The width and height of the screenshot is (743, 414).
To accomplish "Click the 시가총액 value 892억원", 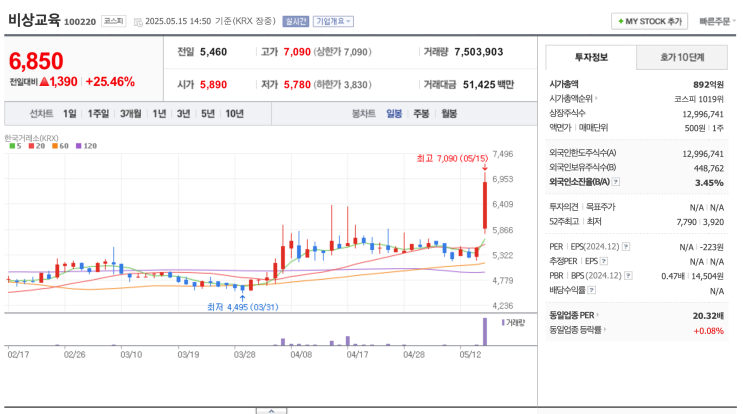I will tap(708, 84).
